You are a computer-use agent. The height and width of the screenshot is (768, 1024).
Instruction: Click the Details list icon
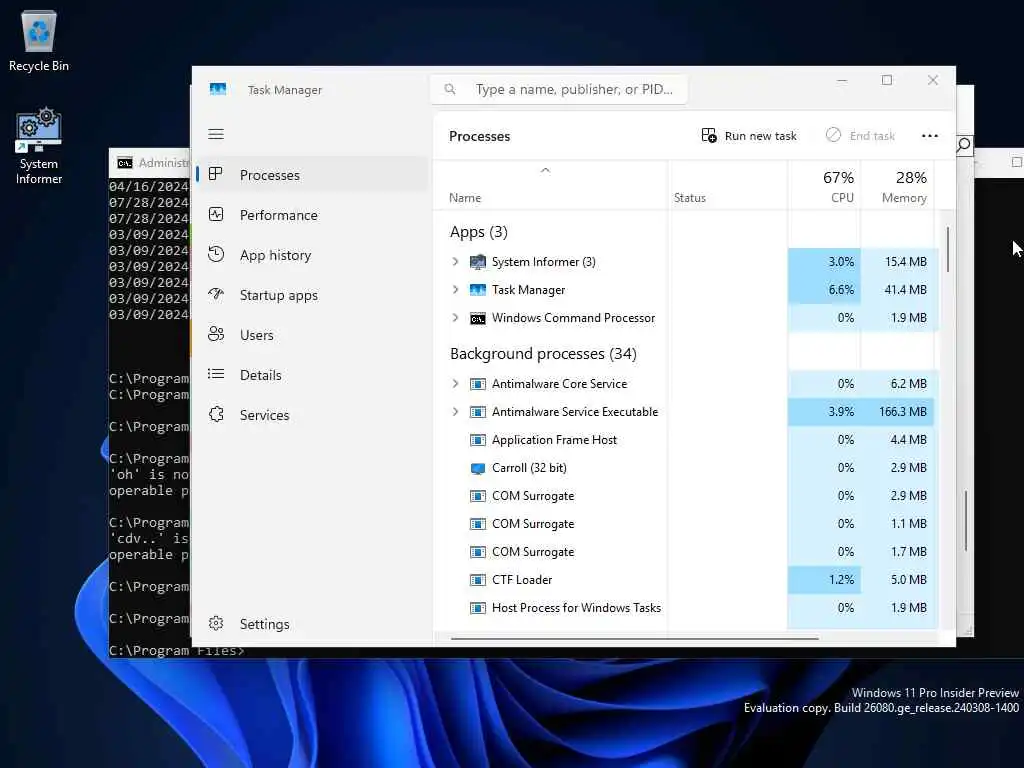click(216, 374)
